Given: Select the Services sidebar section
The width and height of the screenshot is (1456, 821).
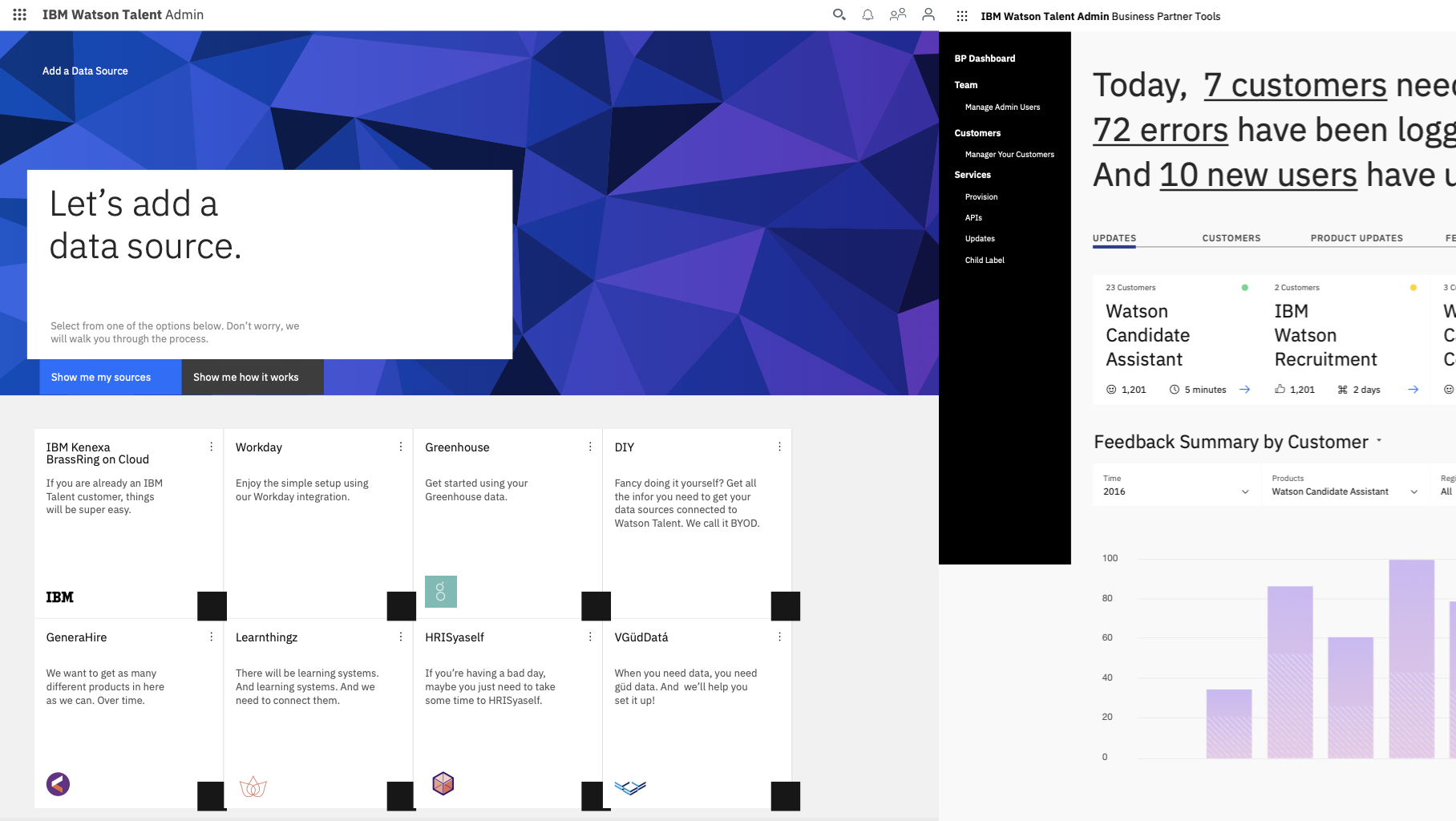Looking at the screenshot, I should 973,175.
